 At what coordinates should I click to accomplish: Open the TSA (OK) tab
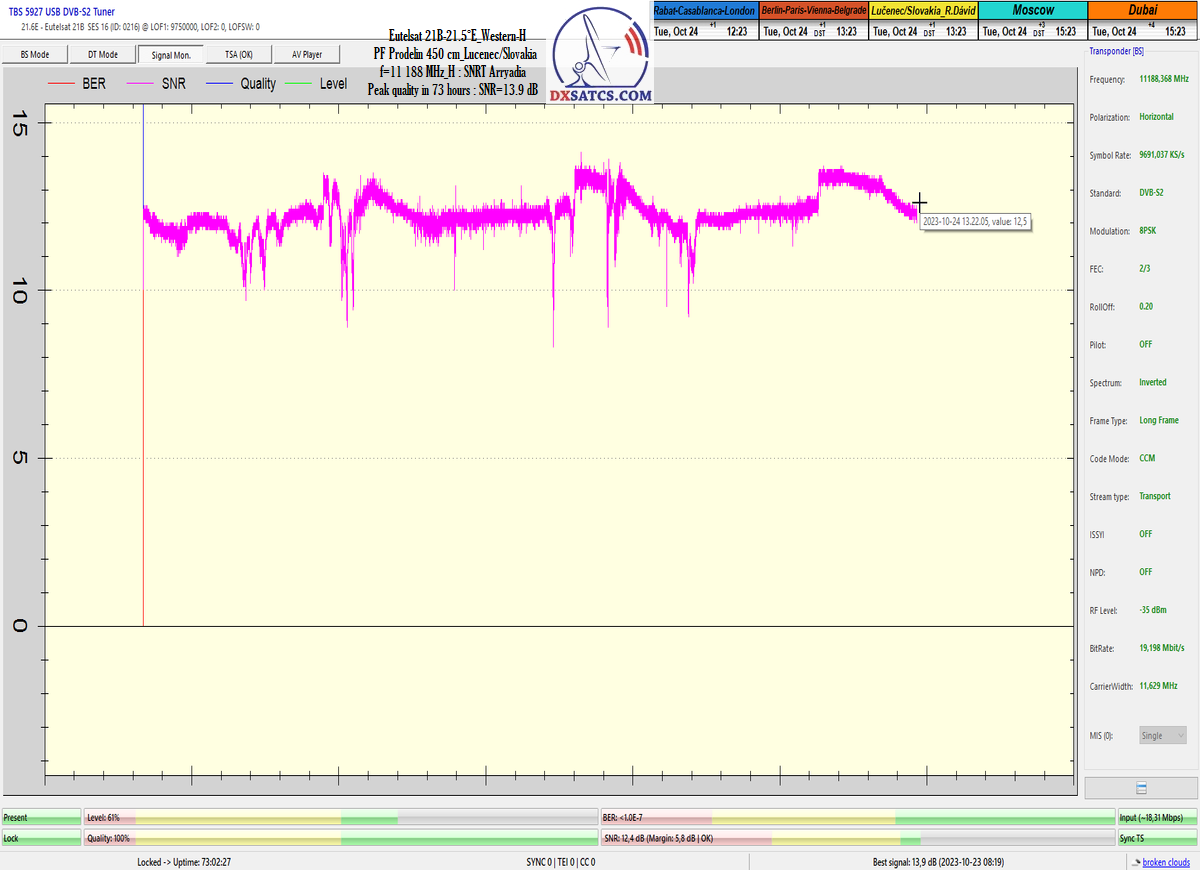tap(238, 55)
